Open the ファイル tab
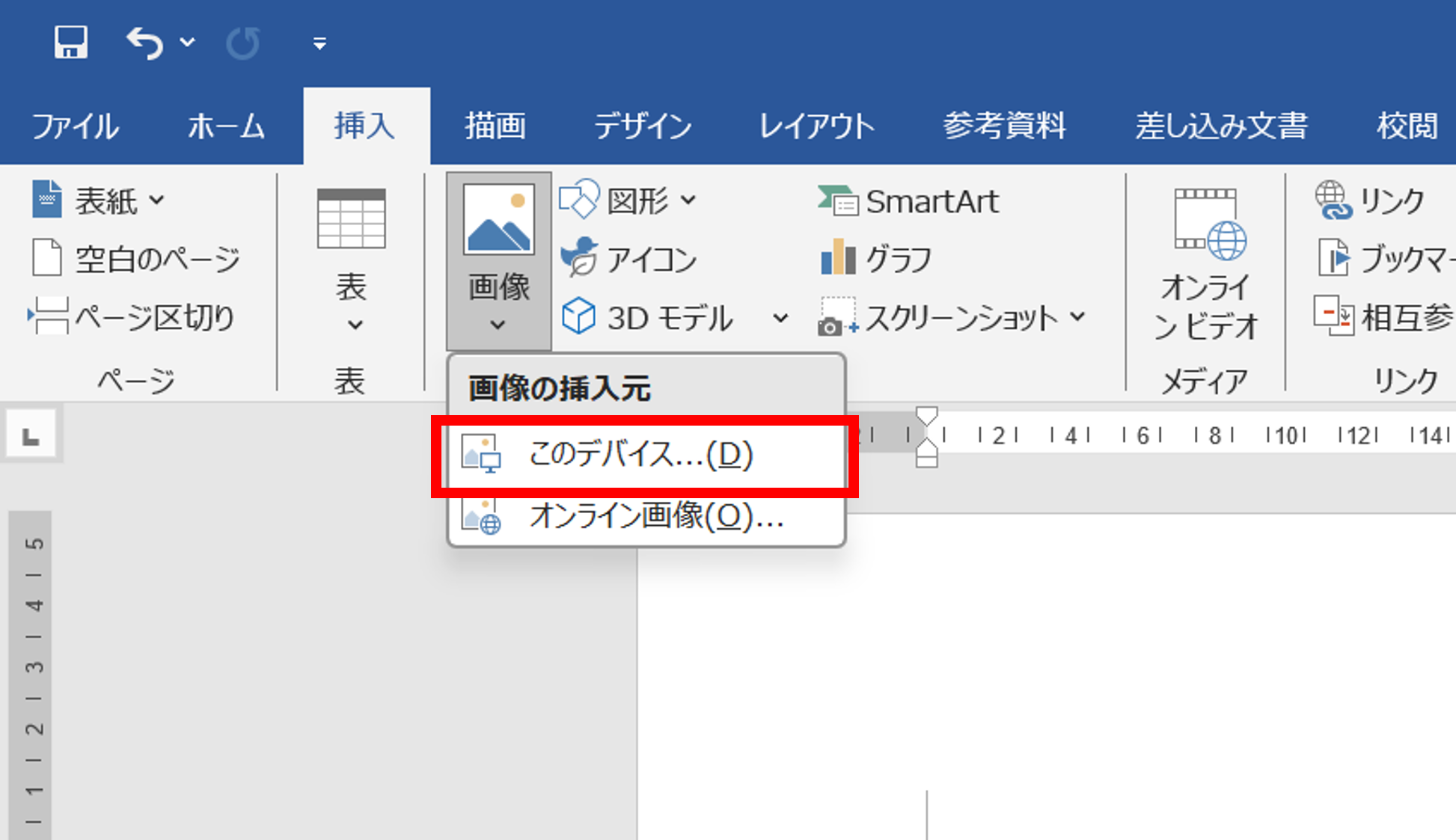Screen dimensions: 1456x840 pyautogui.click(x=75, y=126)
